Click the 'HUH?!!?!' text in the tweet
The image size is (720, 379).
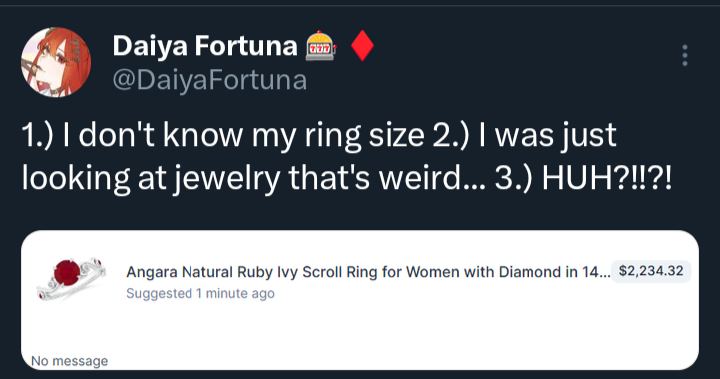[607, 178]
